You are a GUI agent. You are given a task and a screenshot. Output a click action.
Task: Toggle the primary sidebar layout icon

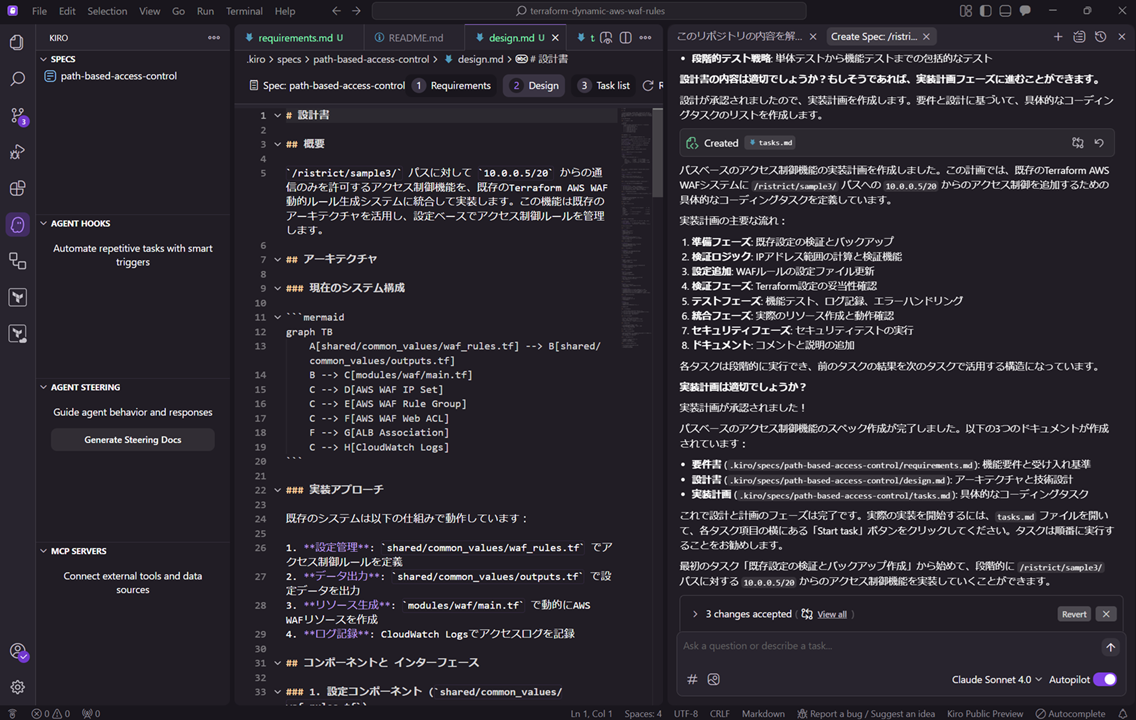985,11
